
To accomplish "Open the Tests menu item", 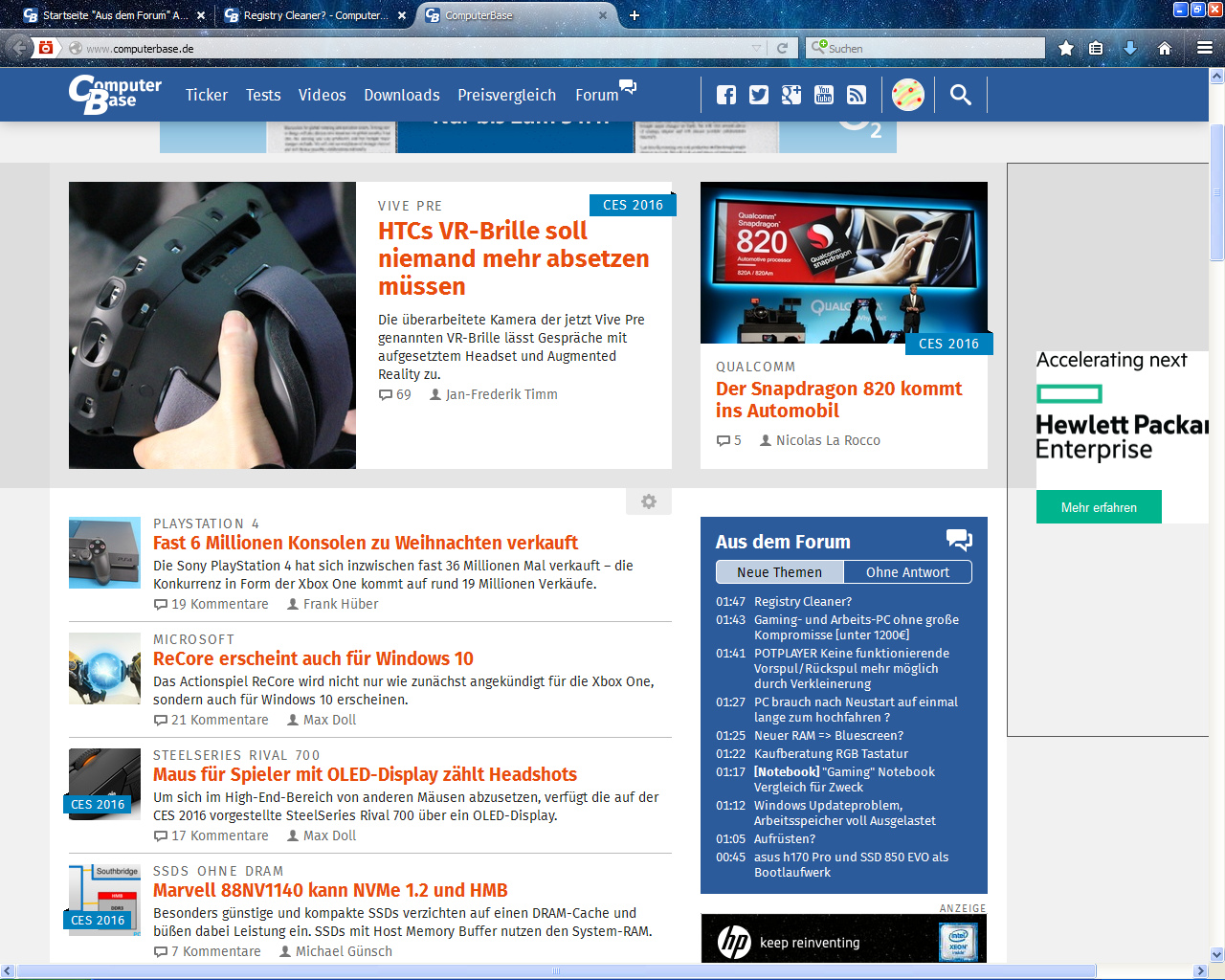I will [x=263, y=95].
